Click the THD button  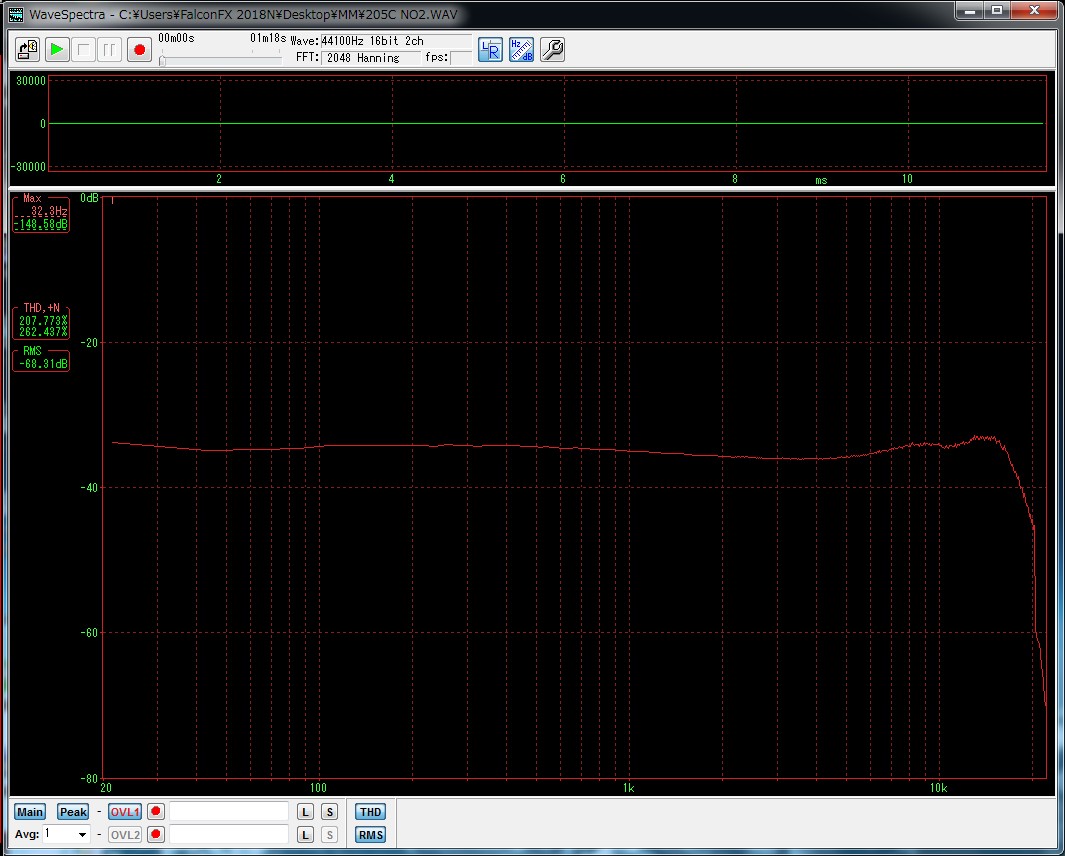click(370, 812)
